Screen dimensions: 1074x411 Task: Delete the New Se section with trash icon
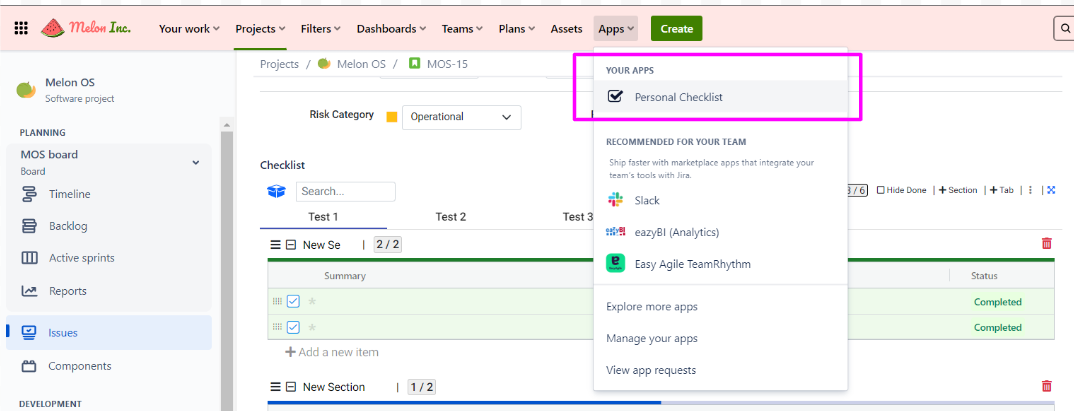click(1046, 244)
